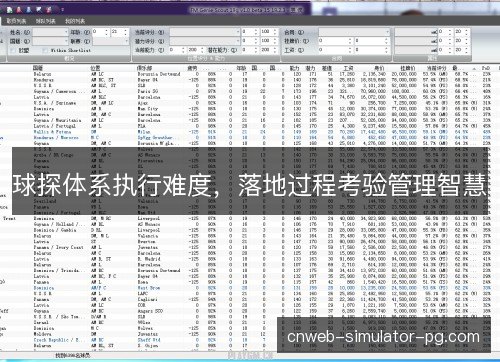The height and width of the screenshot is (362, 500).
Task: Open the leftmost list tab in the ribbon
Action: (16, 21)
